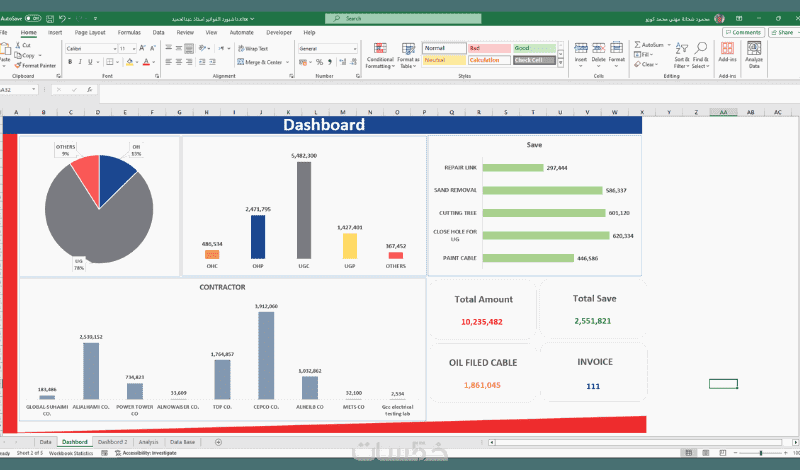The width and height of the screenshot is (800, 470).
Task: Click the Cut scissors icon
Action: pyautogui.click(x=18, y=45)
